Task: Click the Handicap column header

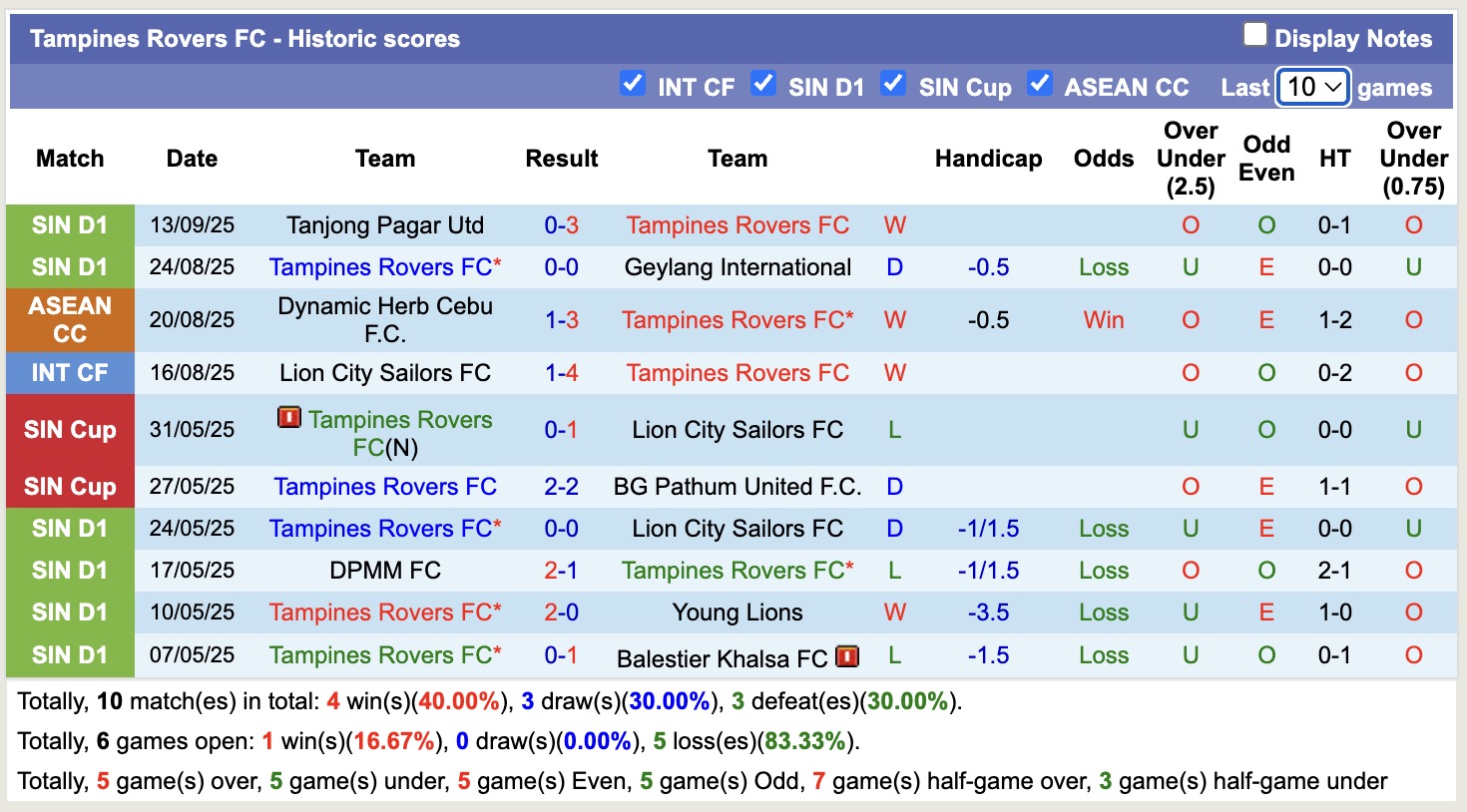Action: tap(988, 159)
